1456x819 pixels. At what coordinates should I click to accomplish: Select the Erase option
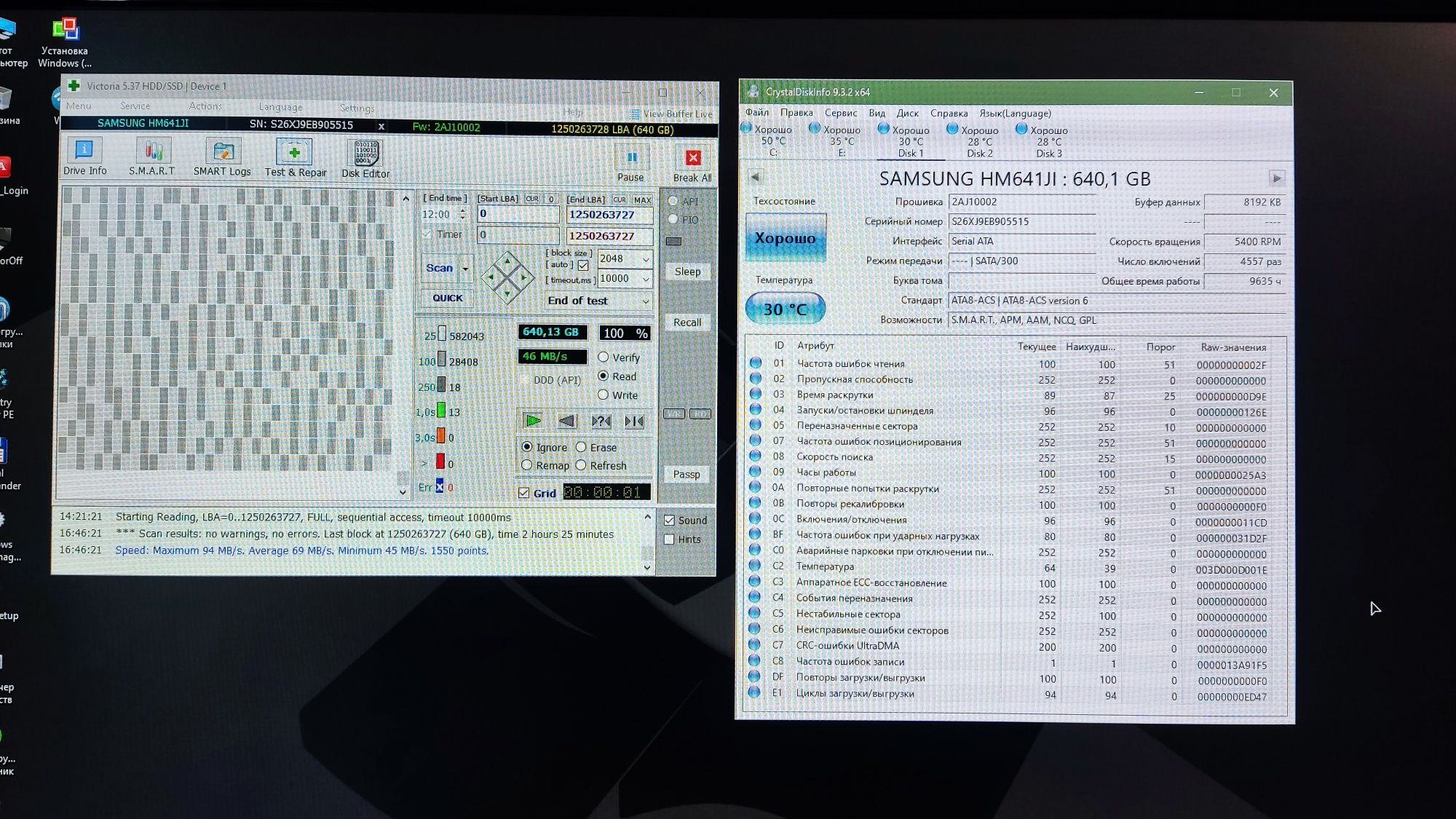point(581,447)
